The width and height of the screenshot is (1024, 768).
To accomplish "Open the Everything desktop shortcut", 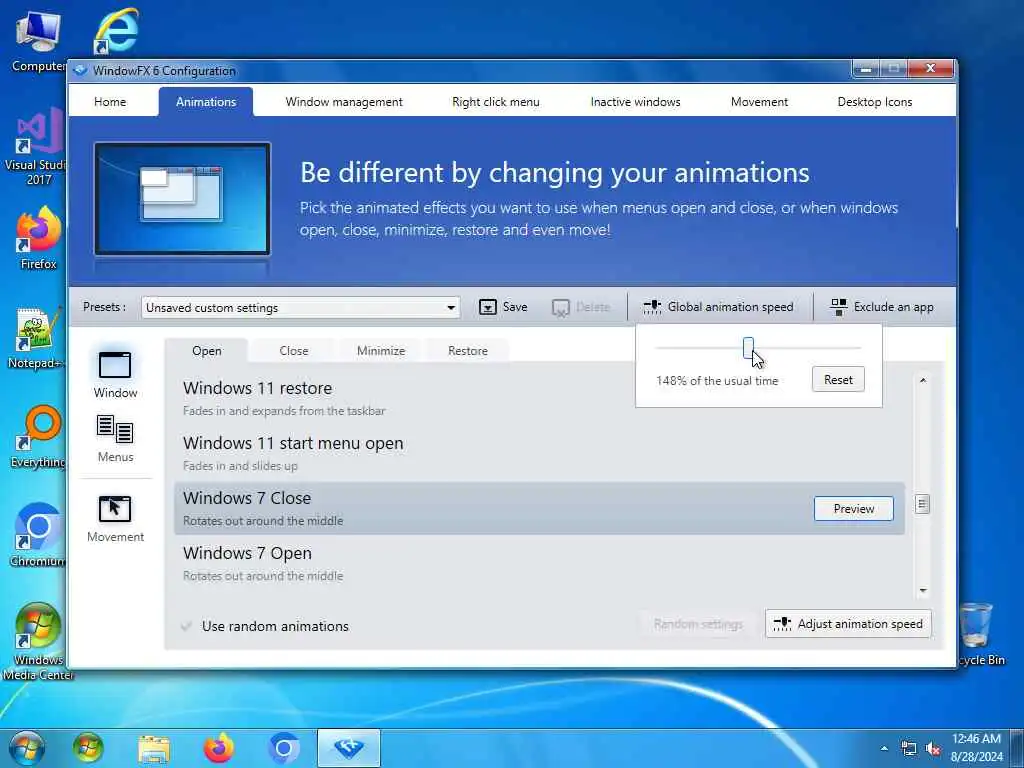I will click(39, 438).
